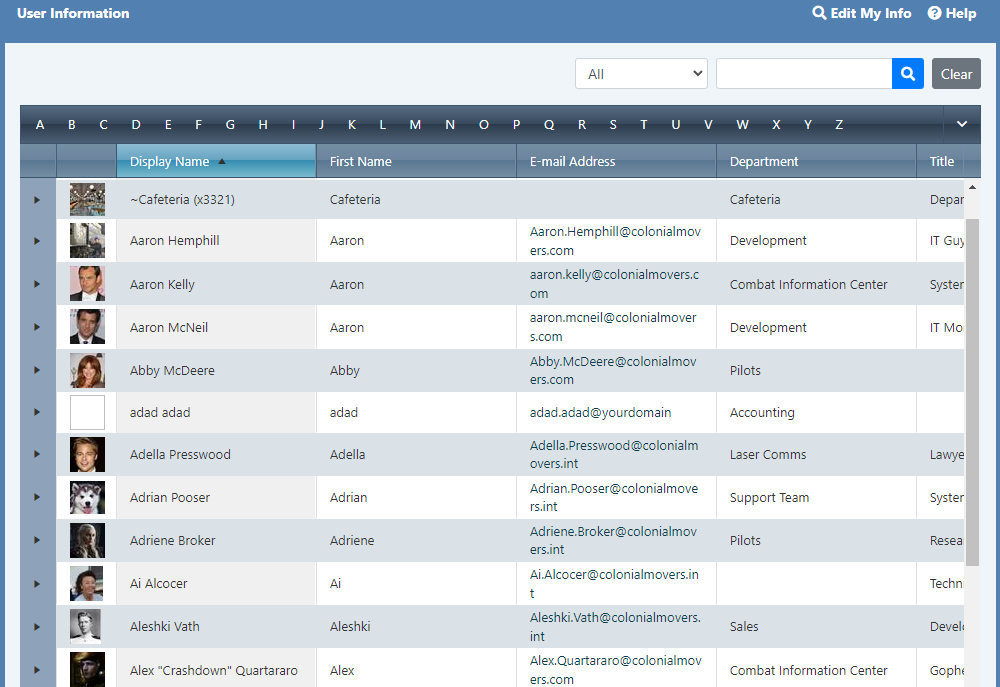Expand the Adrian Pooser row

tap(37, 497)
